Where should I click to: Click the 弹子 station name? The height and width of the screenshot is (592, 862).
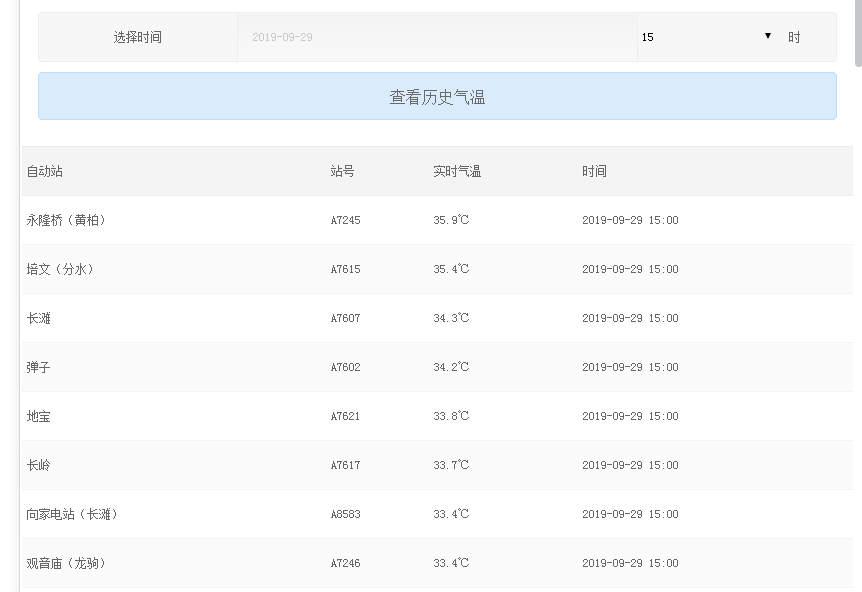(x=38, y=367)
